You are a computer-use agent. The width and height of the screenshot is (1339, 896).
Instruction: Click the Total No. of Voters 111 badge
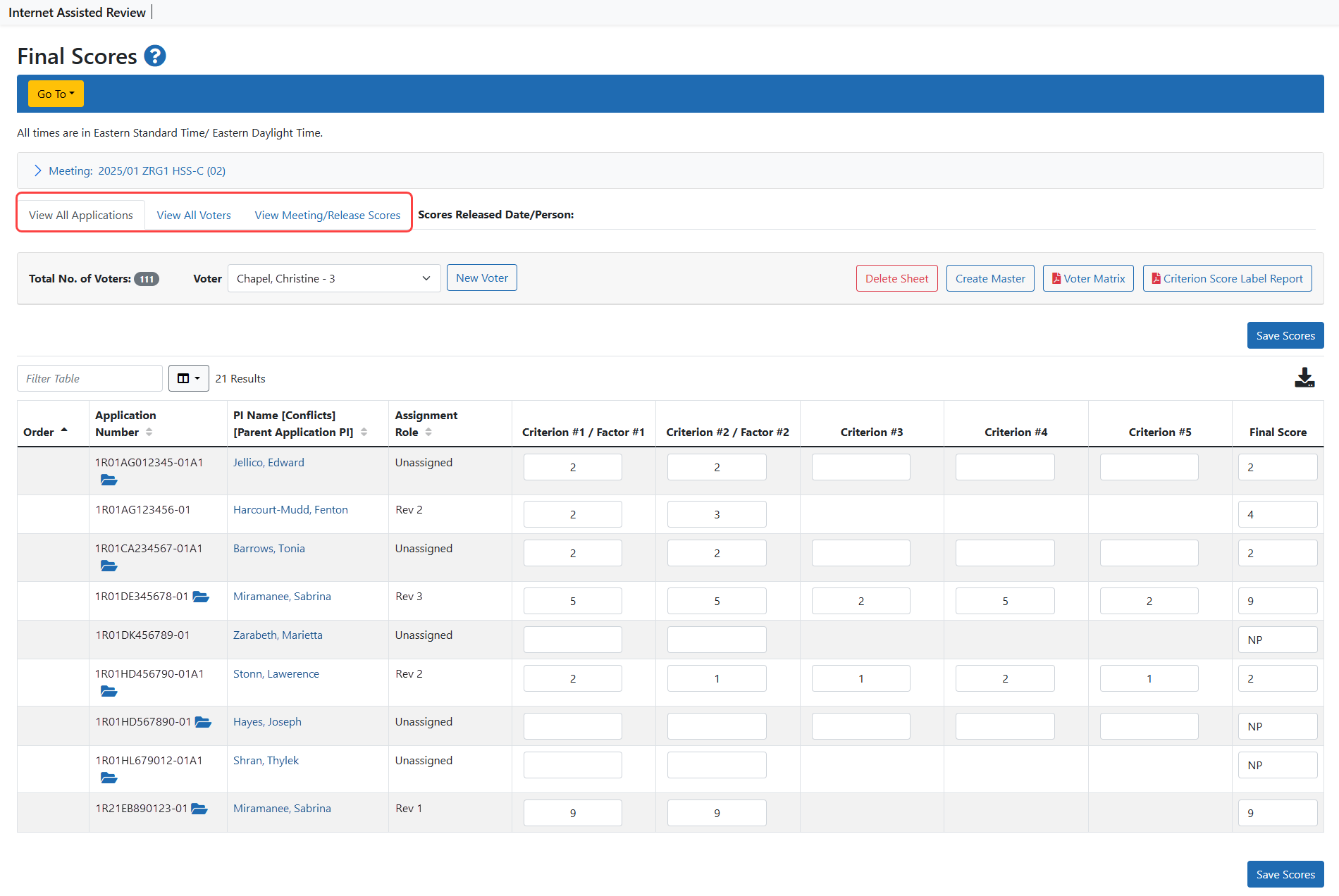click(x=147, y=279)
